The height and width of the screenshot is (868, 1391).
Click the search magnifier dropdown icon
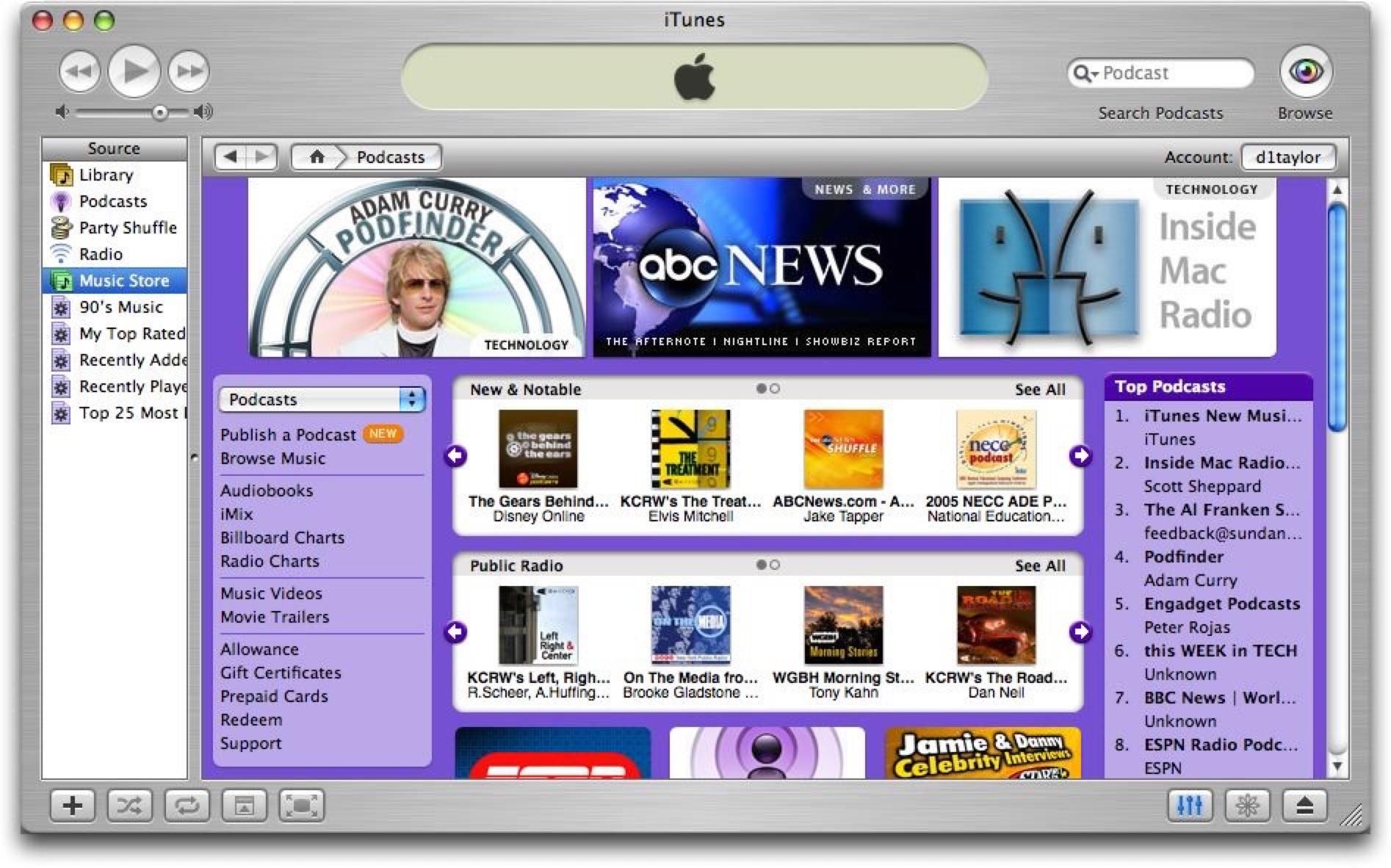click(1085, 73)
